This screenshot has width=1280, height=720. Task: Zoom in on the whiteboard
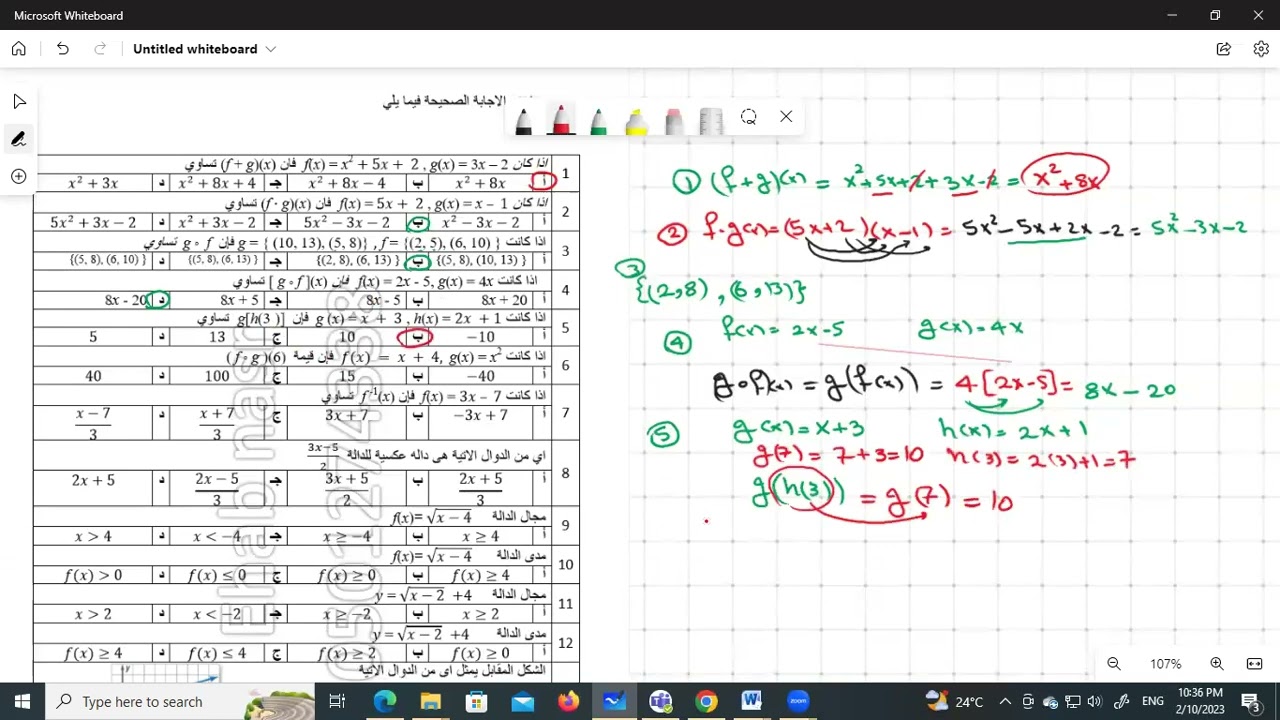click(x=1217, y=664)
